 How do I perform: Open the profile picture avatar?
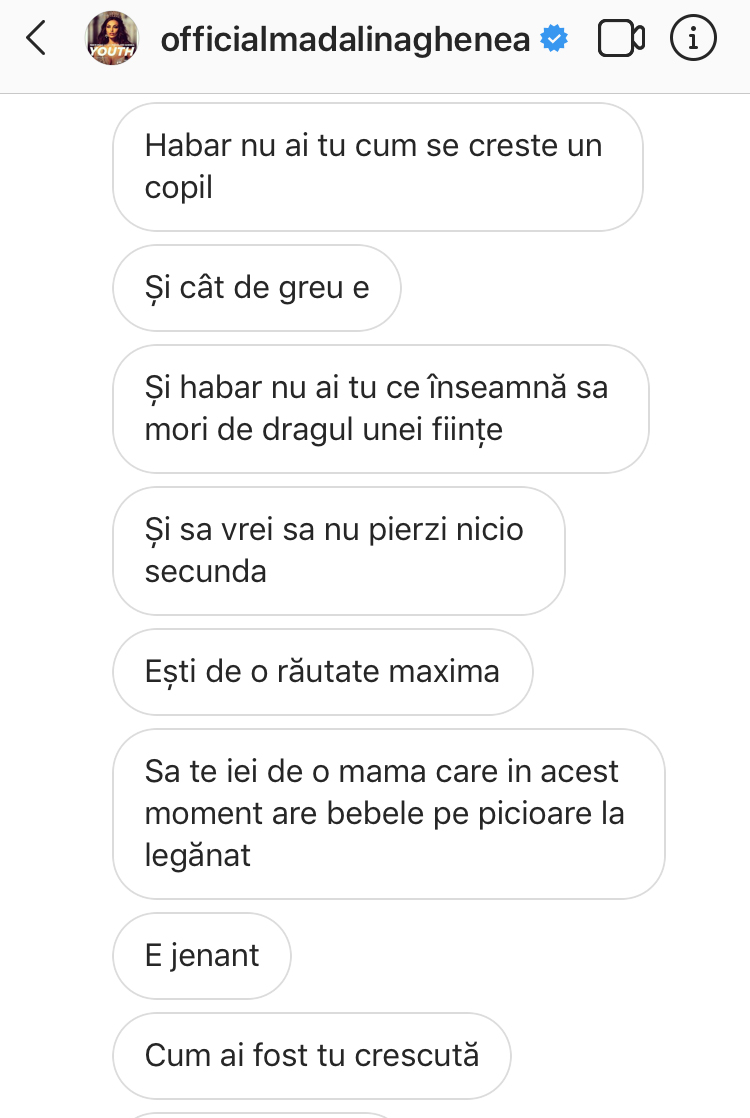[112, 38]
